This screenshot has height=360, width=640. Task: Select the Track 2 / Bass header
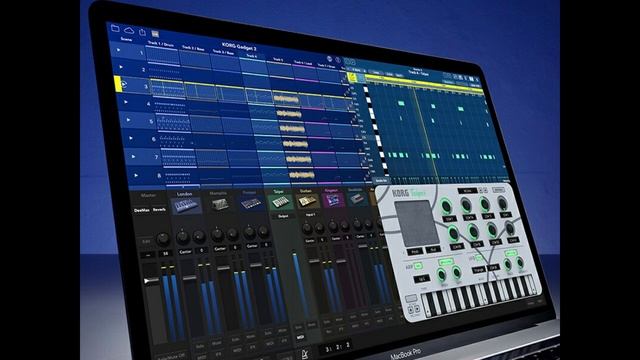click(193, 48)
